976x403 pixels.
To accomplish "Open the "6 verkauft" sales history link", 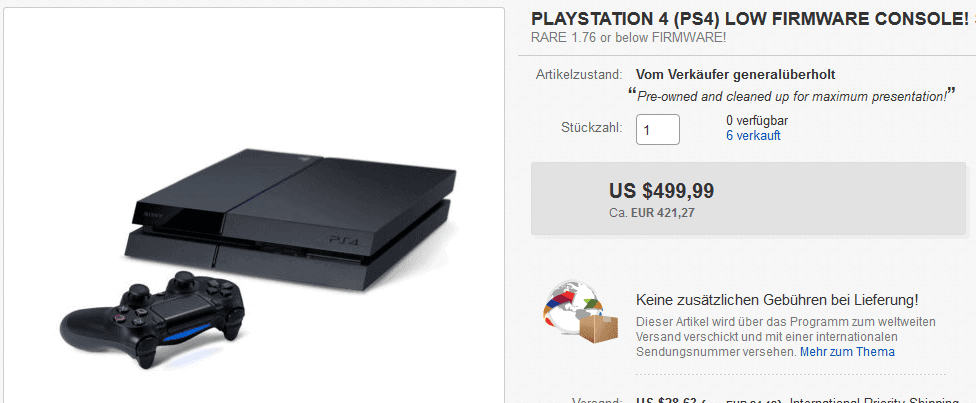I will pyautogui.click(x=753, y=136).
